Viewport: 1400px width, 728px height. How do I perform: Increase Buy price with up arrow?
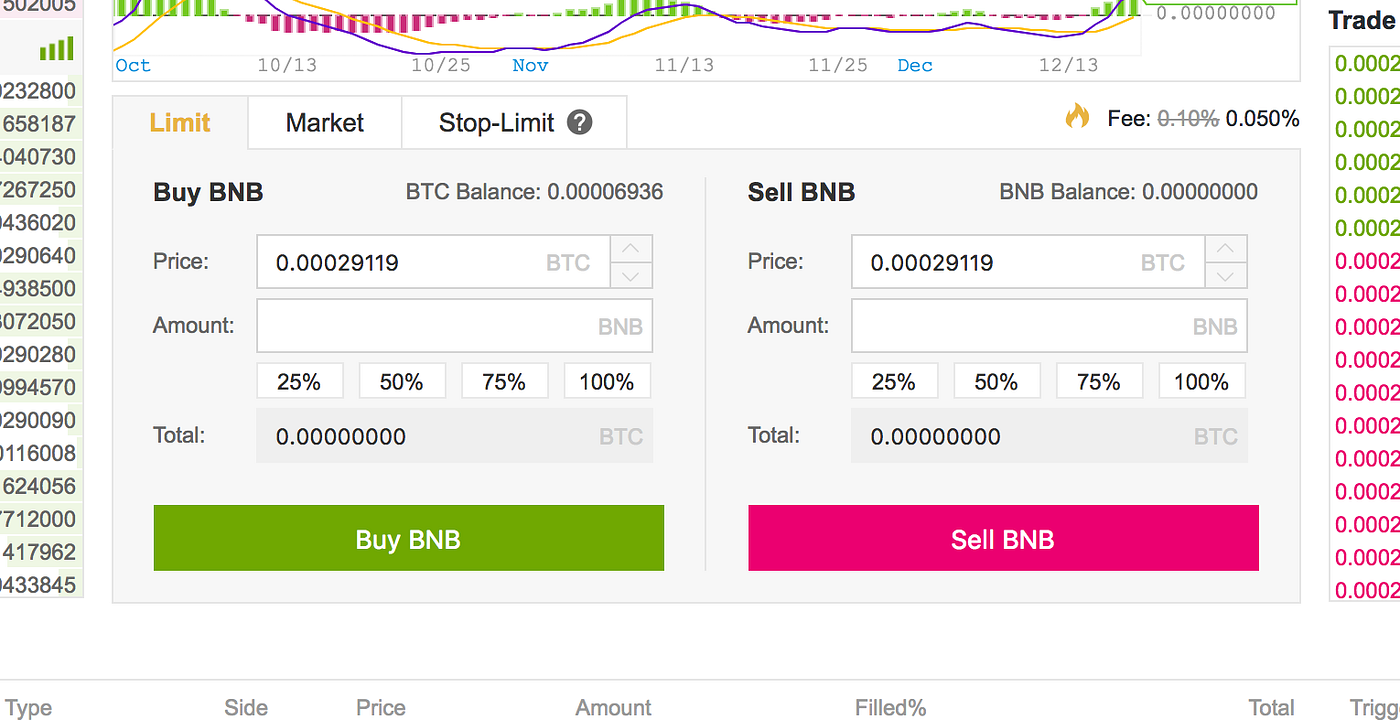tap(631, 249)
